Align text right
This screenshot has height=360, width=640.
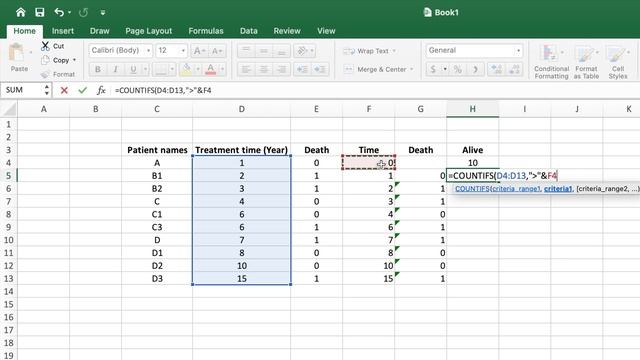pyautogui.click(x=281, y=69)
